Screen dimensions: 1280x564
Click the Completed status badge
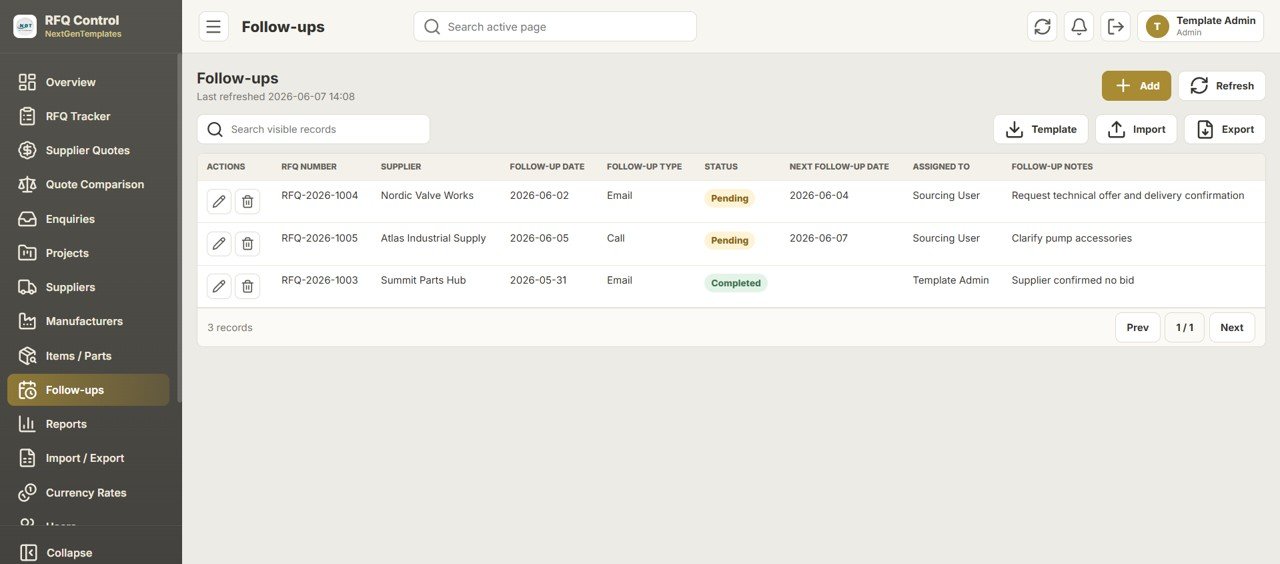tap(736, 283)
